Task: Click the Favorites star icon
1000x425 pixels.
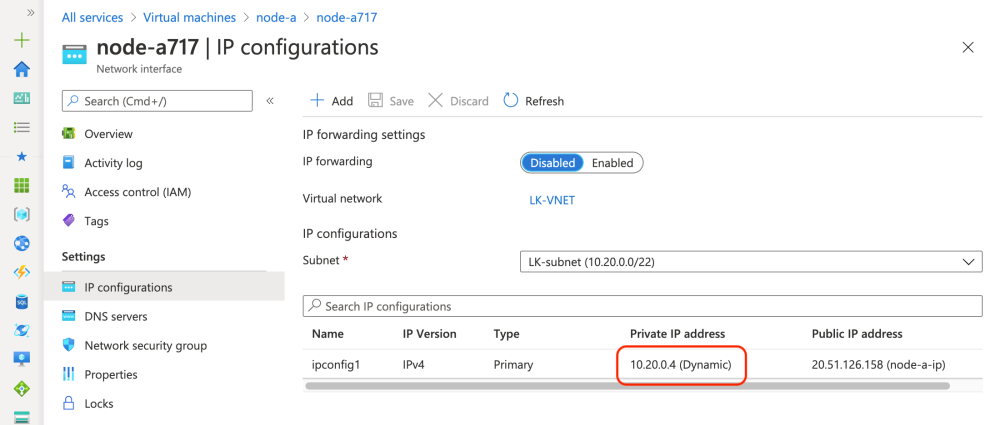Action: [21, 157]
